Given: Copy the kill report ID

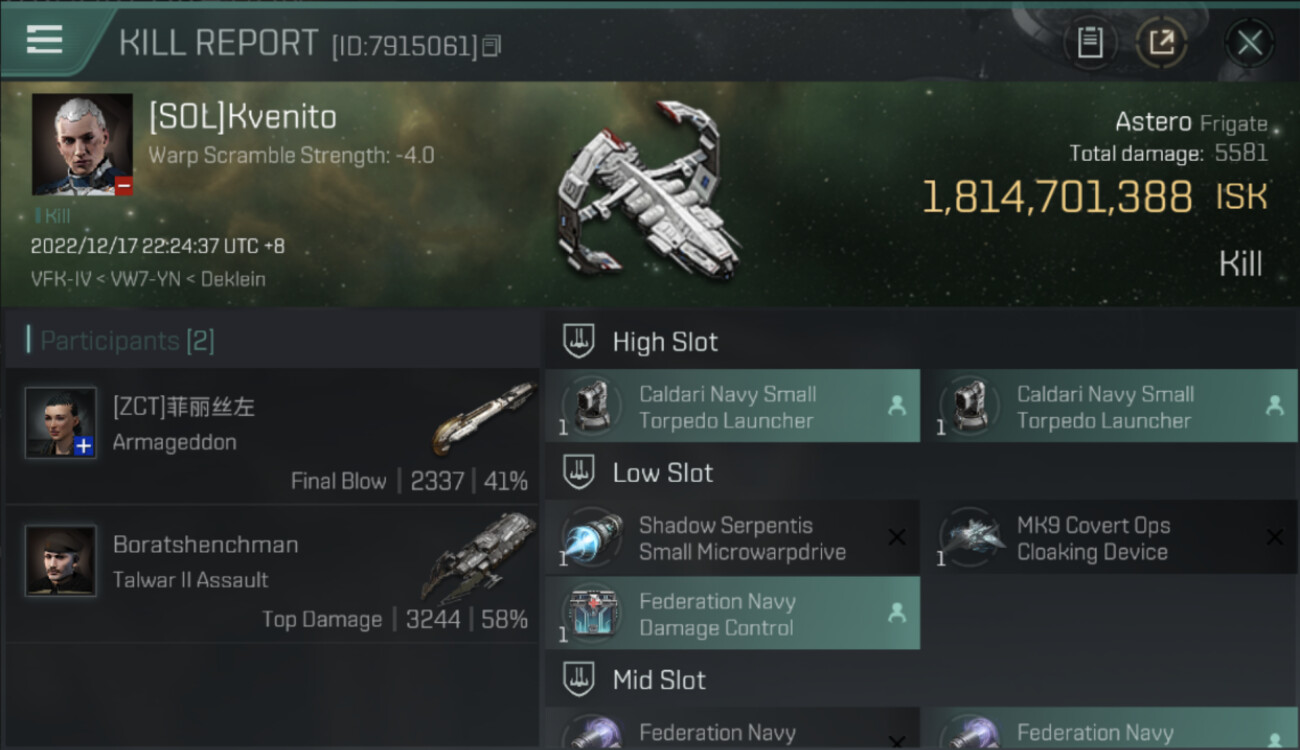Looking at the screenshot, I should (x=491, y=45).
